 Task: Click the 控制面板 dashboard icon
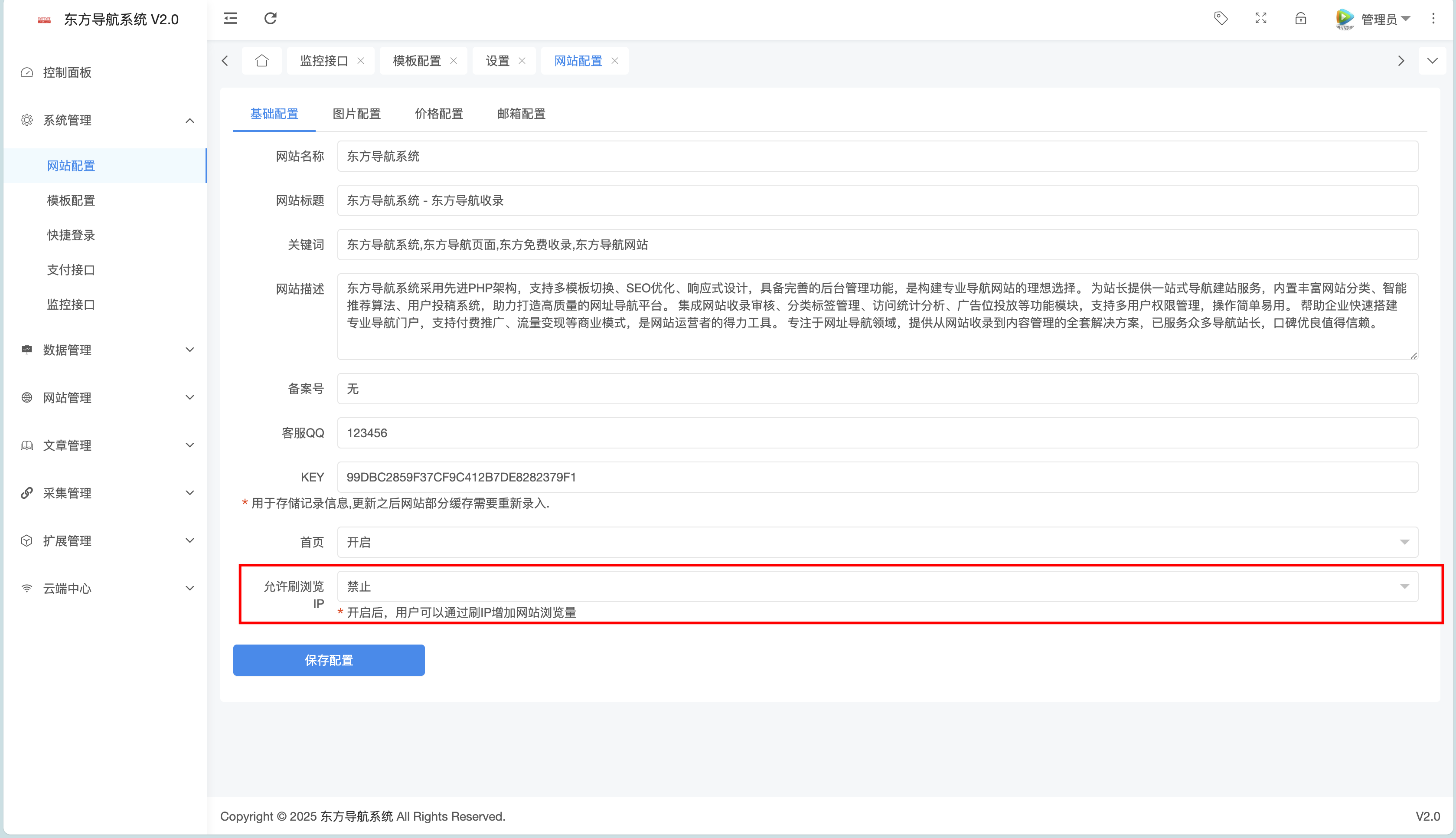click(x=27, y=72)
